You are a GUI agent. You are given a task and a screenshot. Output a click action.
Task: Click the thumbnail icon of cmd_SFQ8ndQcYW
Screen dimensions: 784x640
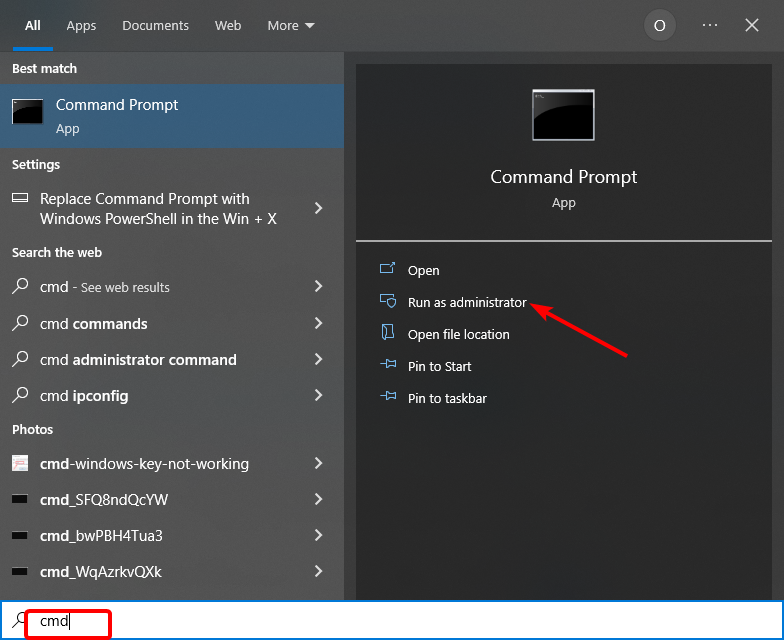point(20,499)
